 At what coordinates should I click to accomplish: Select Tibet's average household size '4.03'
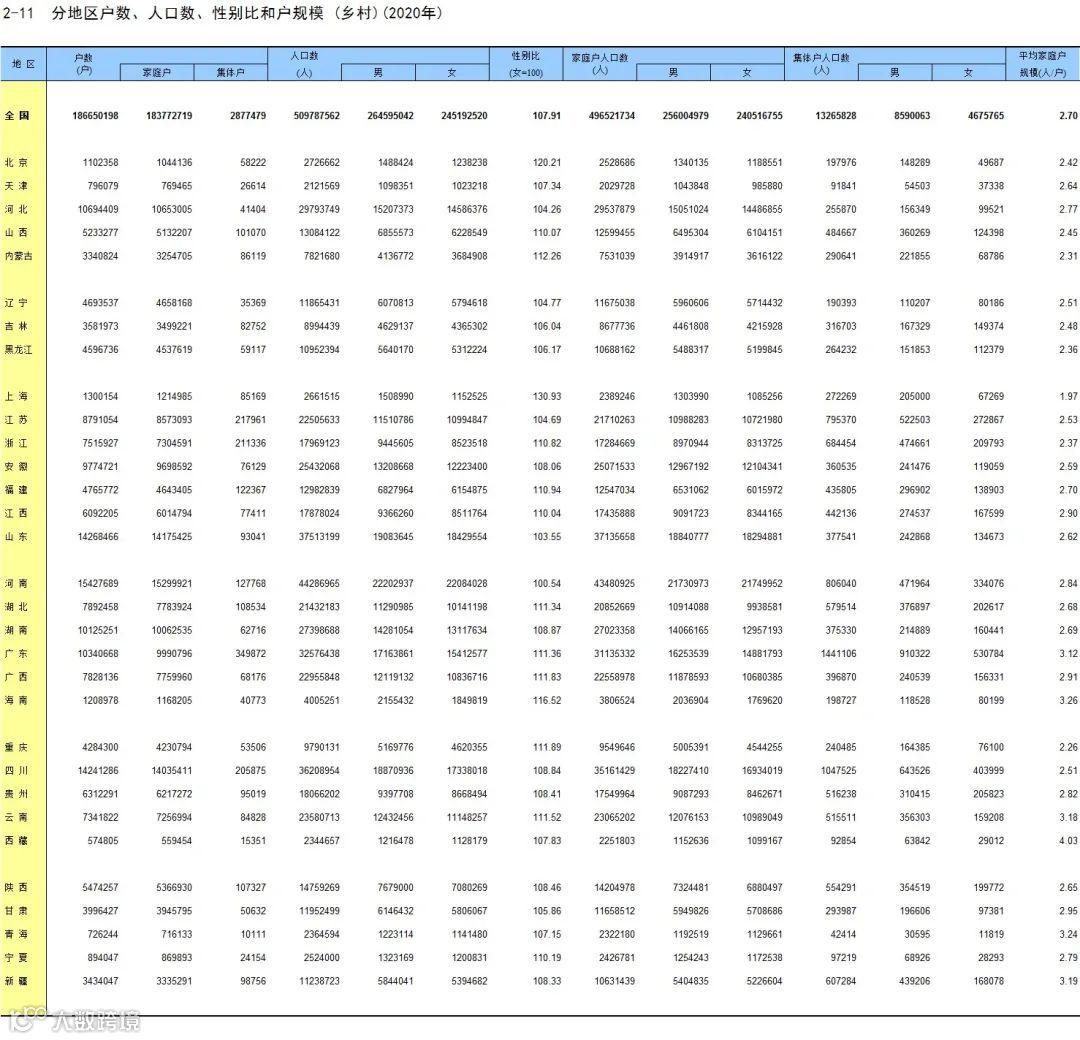(x=1068, y=841)
